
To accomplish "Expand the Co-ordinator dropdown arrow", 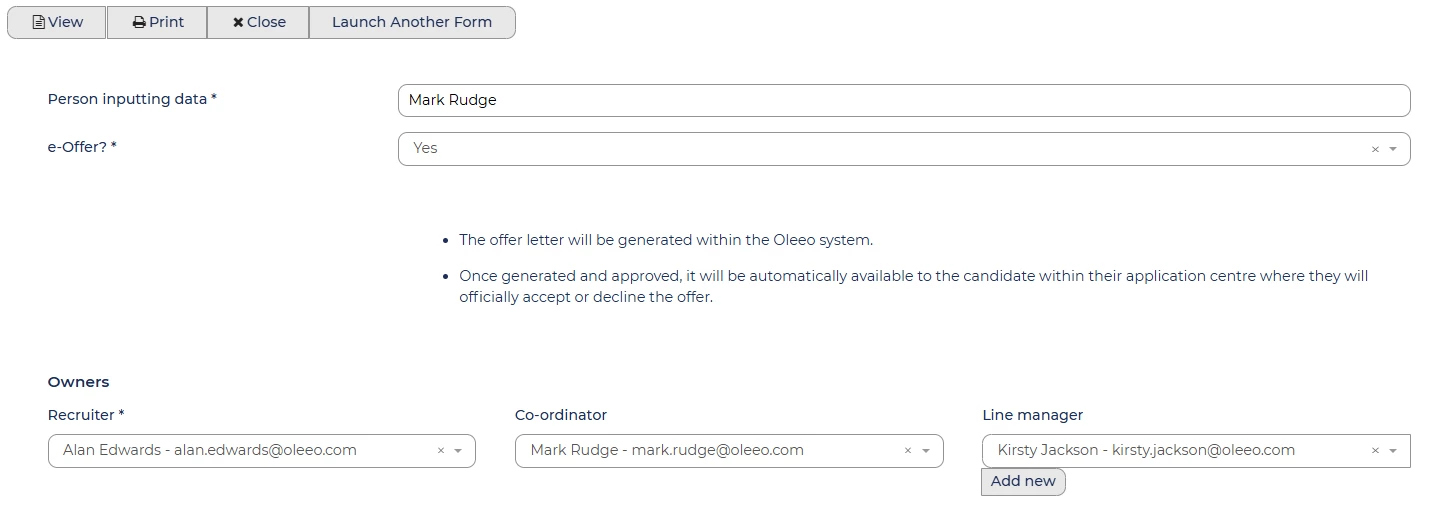I will point(926,451).
